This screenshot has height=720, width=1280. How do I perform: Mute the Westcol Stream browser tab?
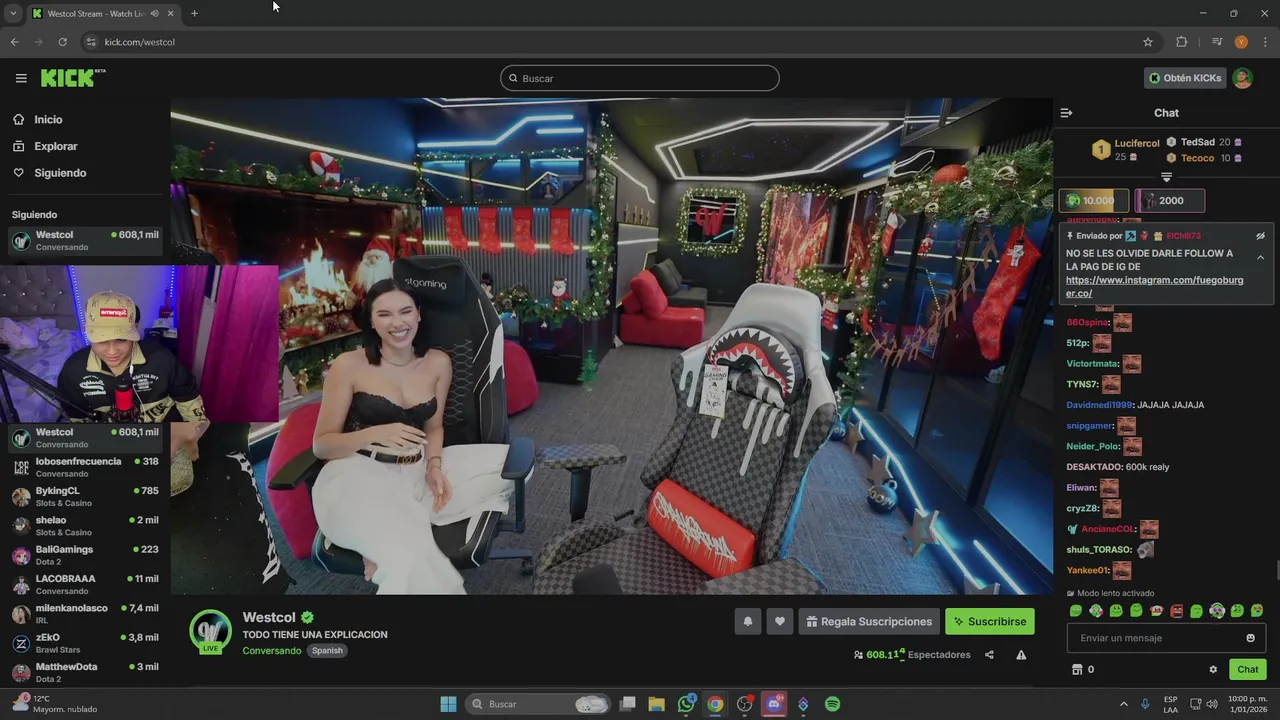pos(154,14)
